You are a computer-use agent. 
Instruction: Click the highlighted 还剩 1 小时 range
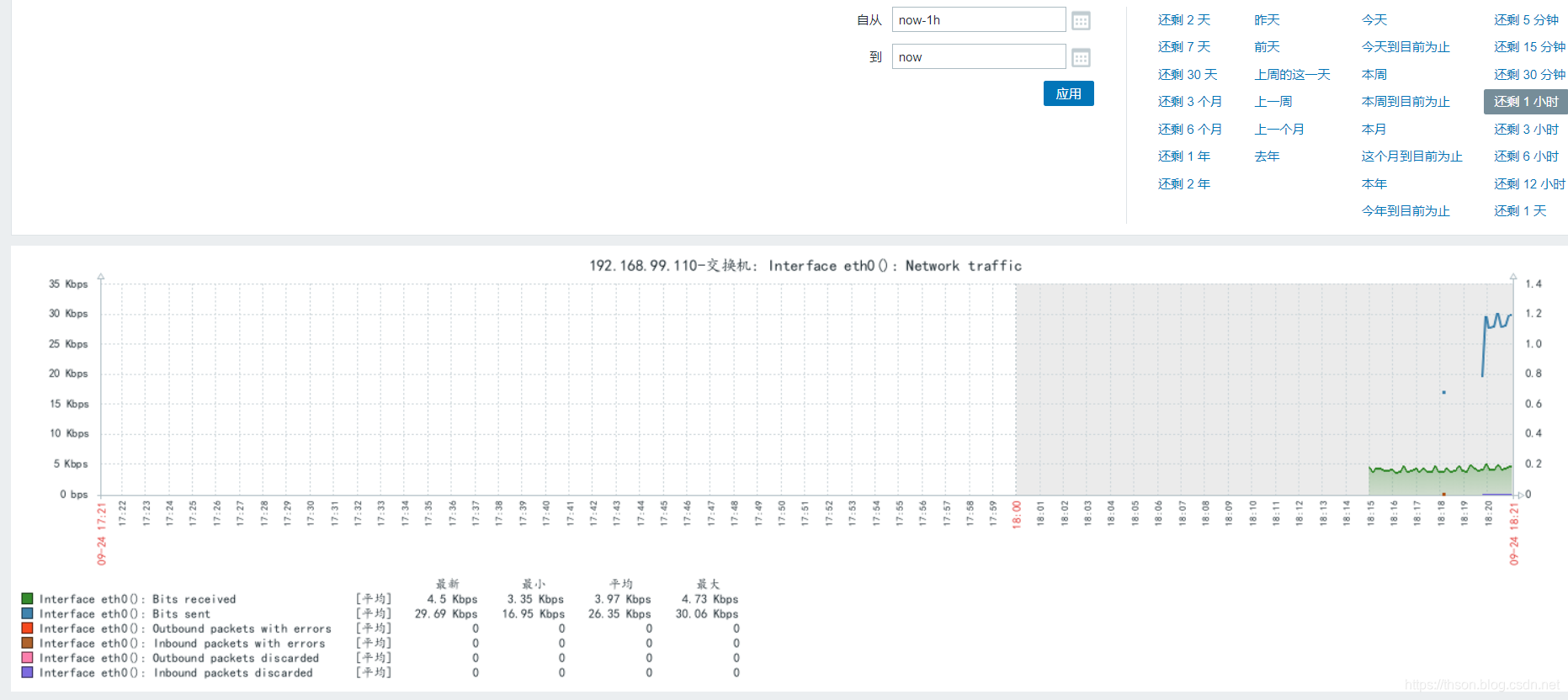[x=1526, y=101]
